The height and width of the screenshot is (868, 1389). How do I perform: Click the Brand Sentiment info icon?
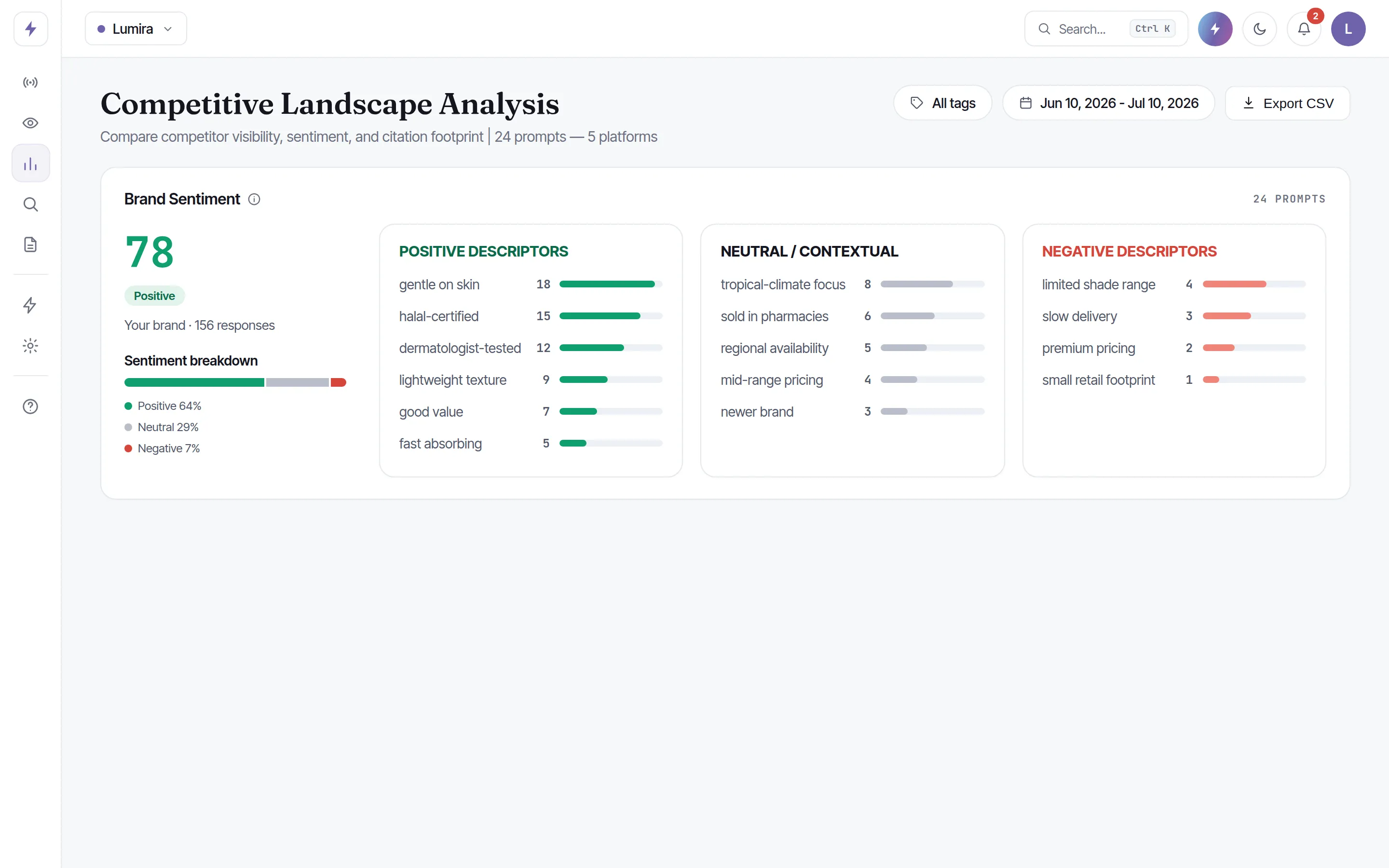click(x=254, y=199)
